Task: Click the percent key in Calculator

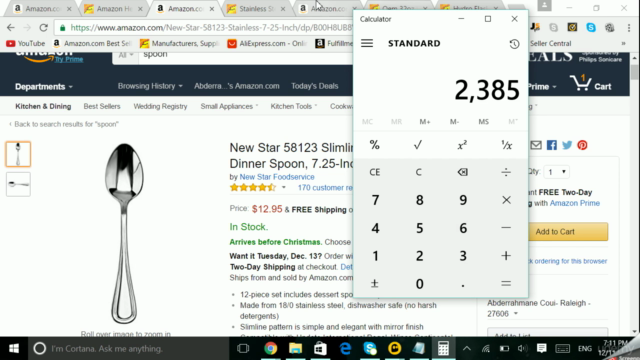Action: (374, 145)
